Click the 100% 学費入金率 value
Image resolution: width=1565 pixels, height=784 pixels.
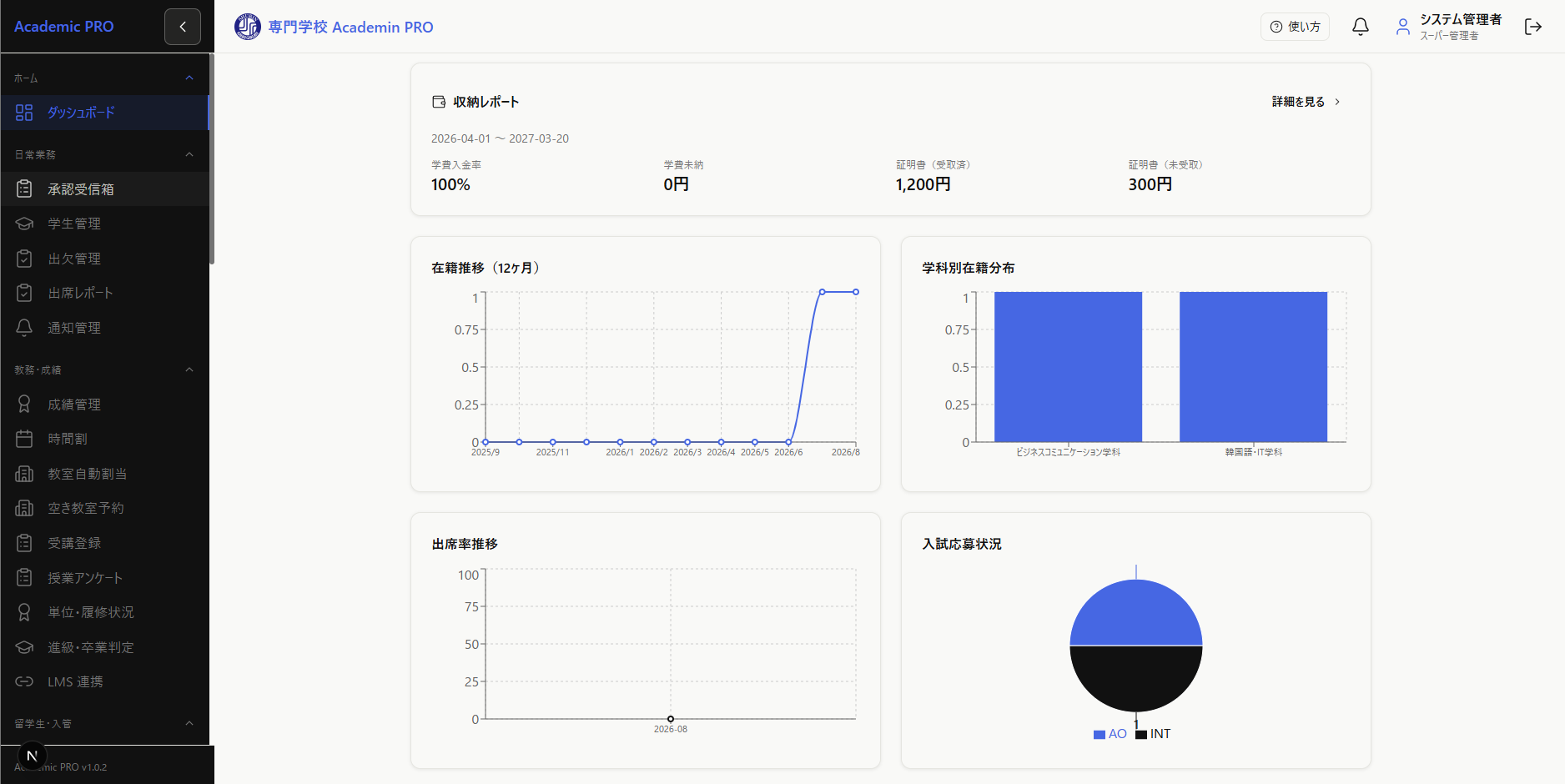click(x=450, y=184)
